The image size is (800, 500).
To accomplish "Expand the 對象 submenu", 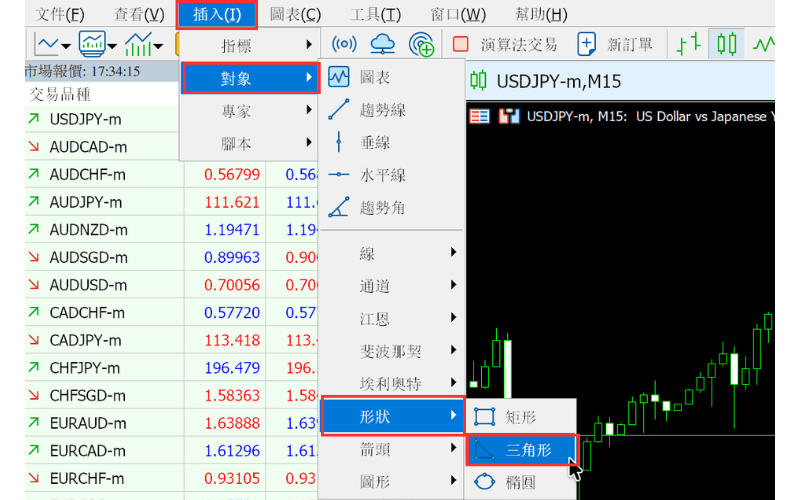I will pos(251,78).
